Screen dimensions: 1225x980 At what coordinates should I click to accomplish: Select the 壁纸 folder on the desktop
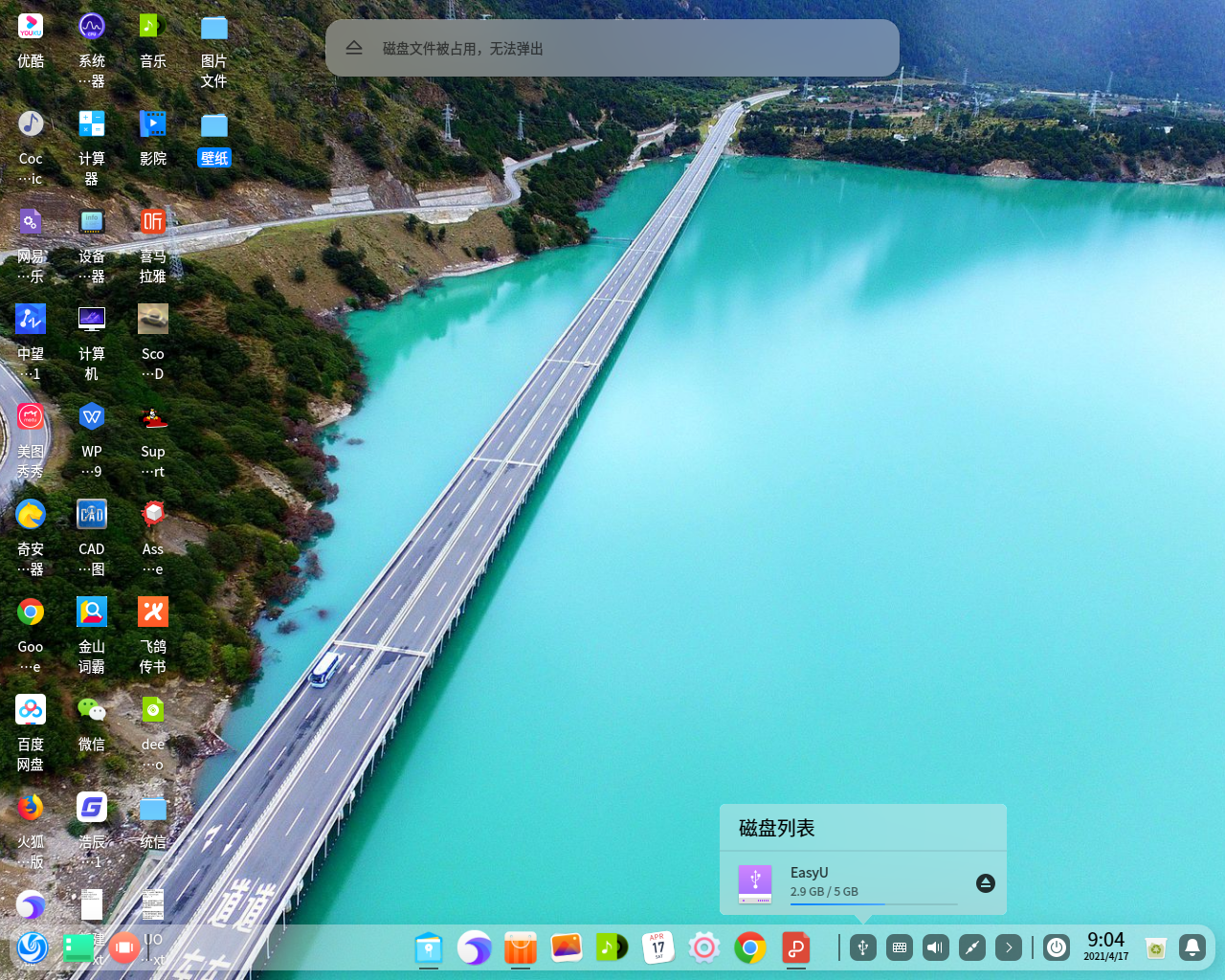[x=214, y=124]
